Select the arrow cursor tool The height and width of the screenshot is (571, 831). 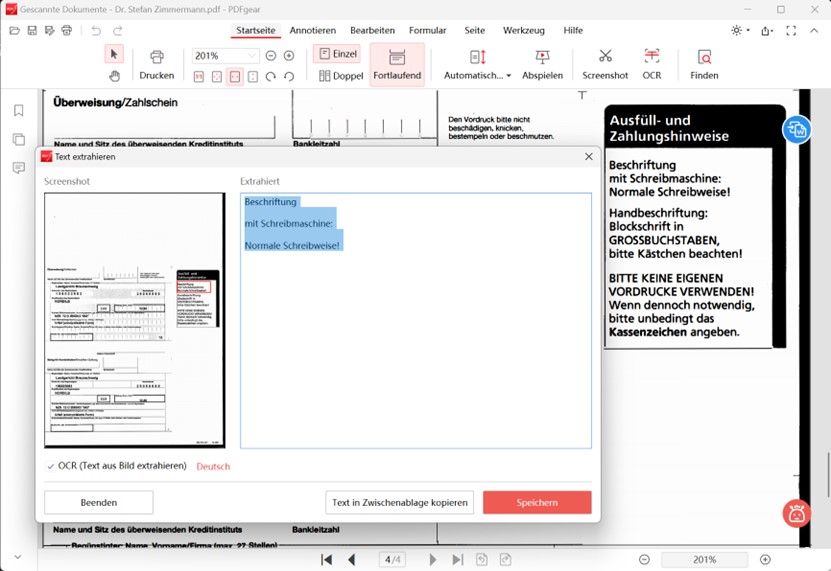pos(114,54)
